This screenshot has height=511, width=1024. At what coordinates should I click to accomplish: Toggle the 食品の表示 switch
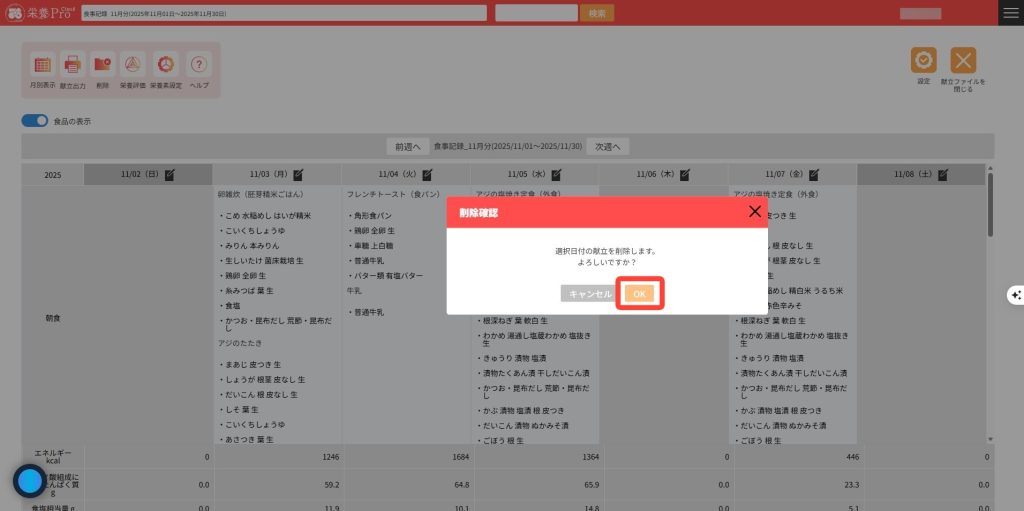35,121
